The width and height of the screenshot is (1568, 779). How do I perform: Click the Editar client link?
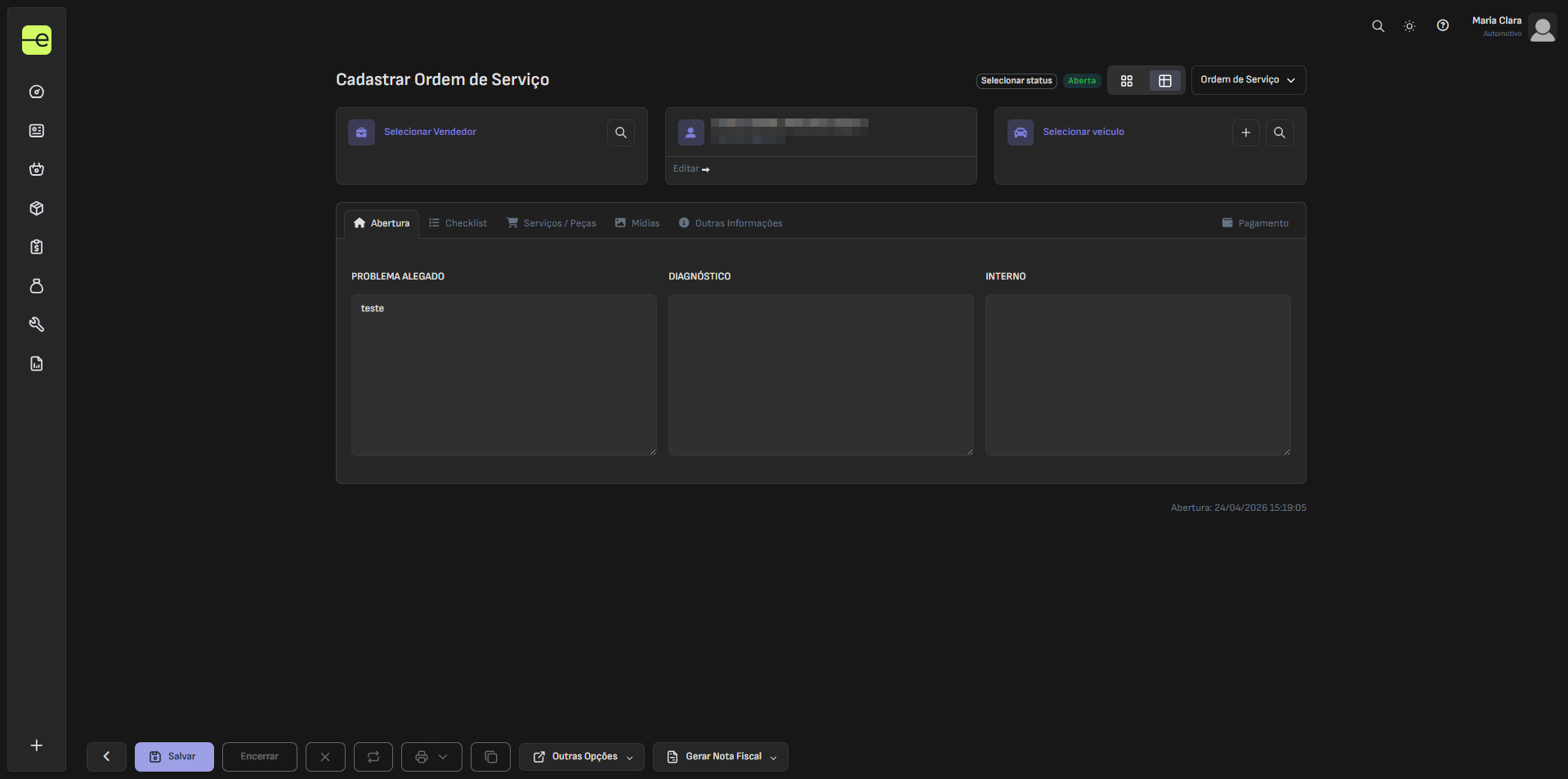[690, 169]
